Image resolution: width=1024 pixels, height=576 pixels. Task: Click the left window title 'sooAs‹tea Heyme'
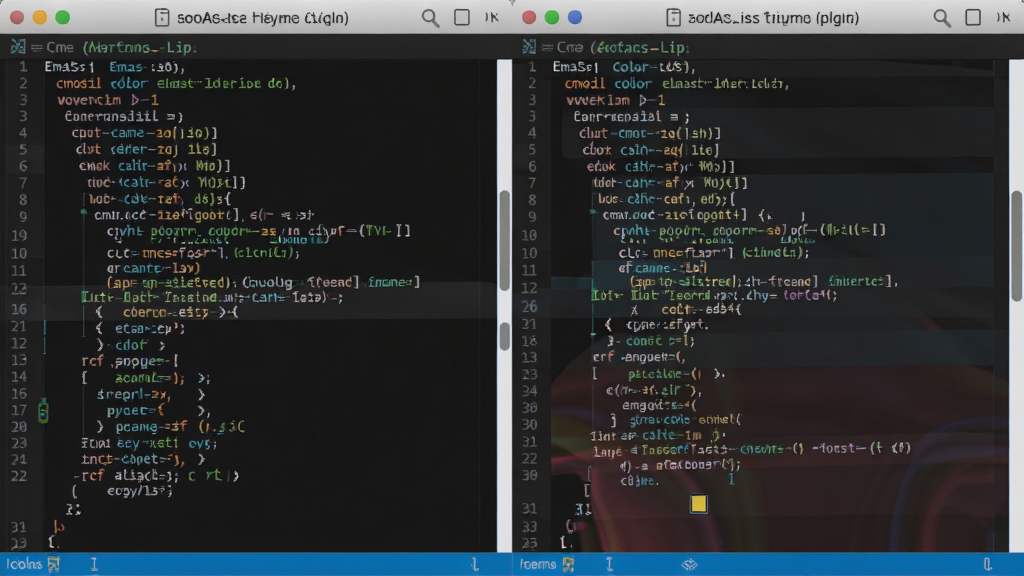pos(237,18)
